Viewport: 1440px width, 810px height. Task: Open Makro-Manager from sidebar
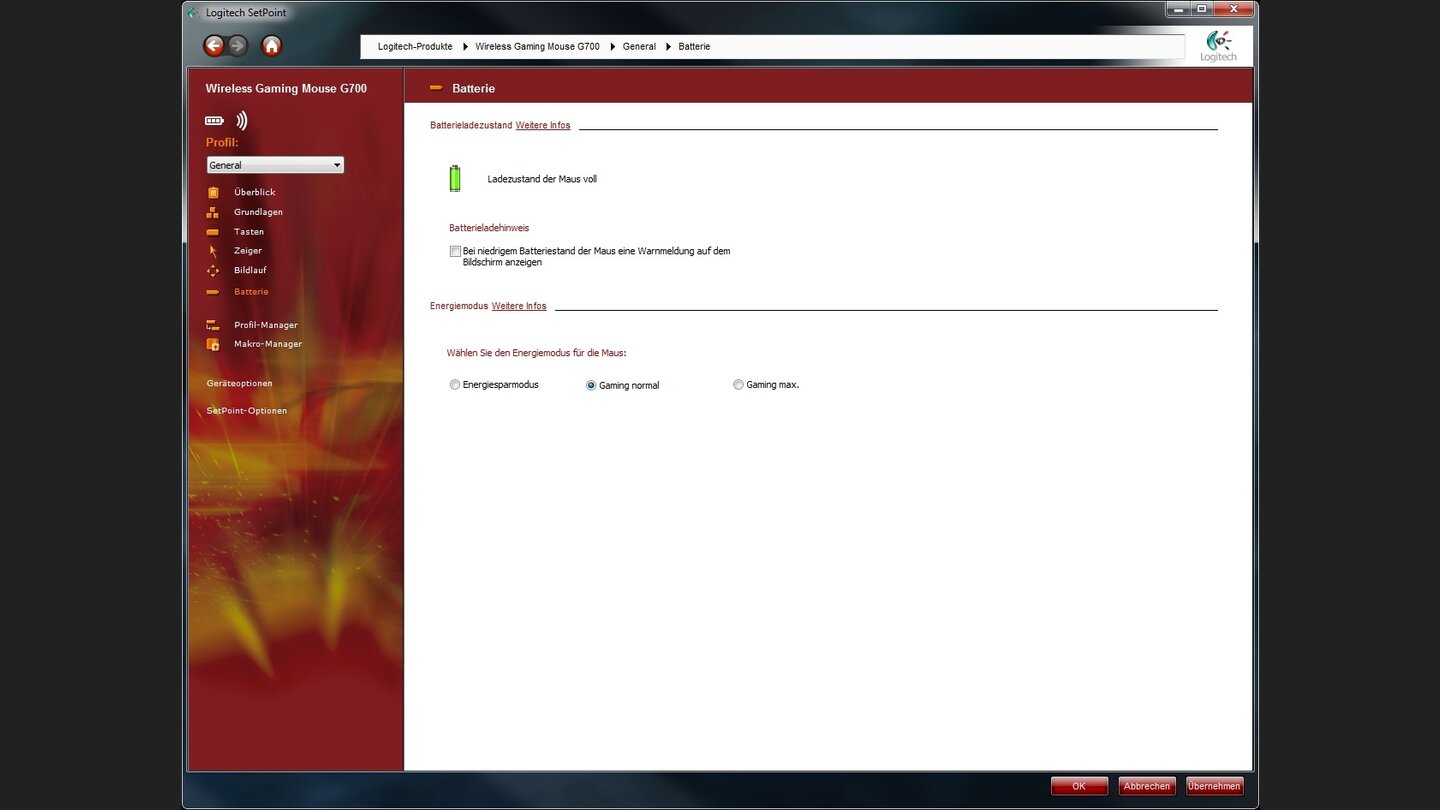click(x=268, y=344)
